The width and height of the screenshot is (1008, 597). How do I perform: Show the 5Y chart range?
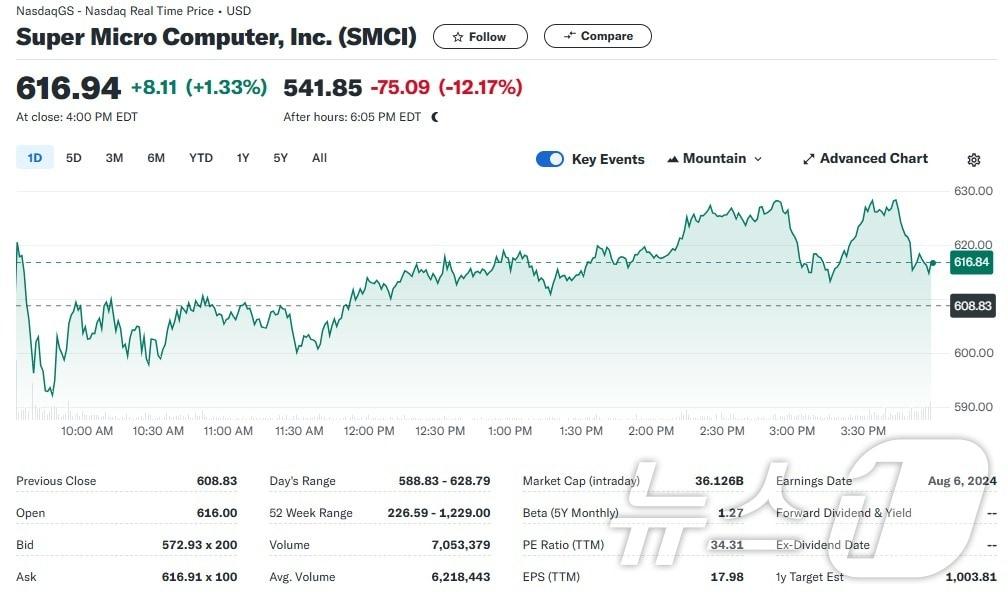pyautogui.click(x=281, y=158)
